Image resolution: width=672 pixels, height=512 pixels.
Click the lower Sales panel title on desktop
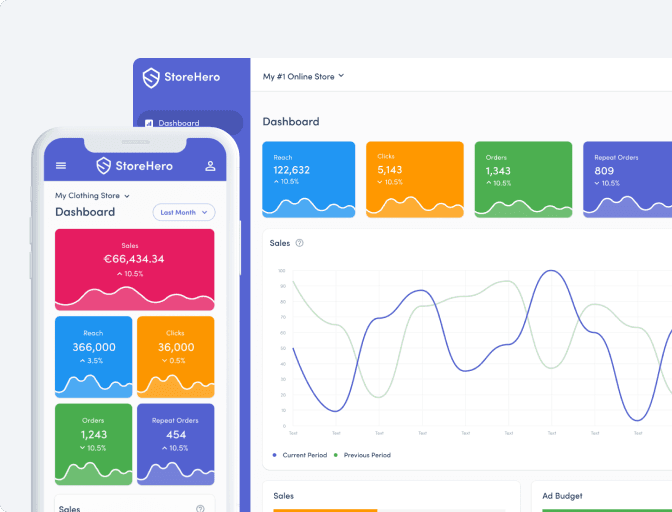[283, 496]
